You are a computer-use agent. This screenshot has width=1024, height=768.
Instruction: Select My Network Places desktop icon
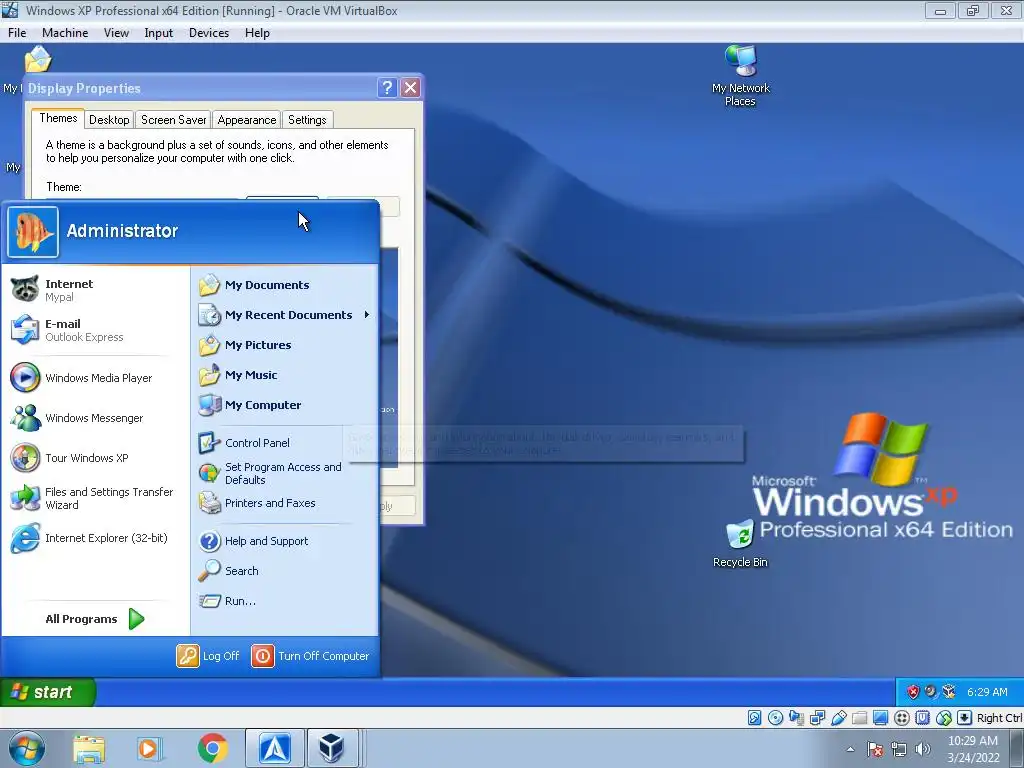(x=741, y=76)
